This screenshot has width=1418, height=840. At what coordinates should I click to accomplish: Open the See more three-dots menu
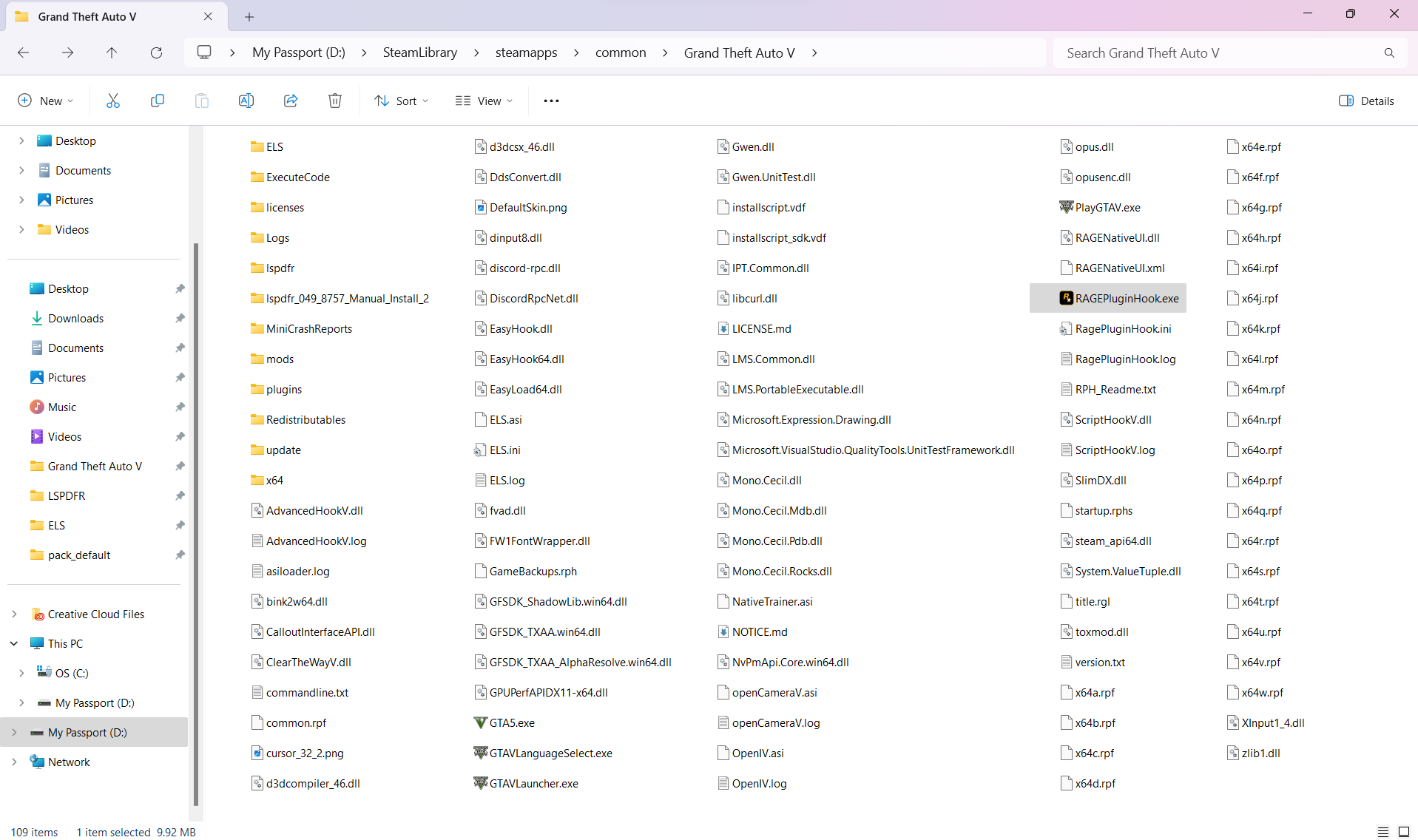point(551,101)
